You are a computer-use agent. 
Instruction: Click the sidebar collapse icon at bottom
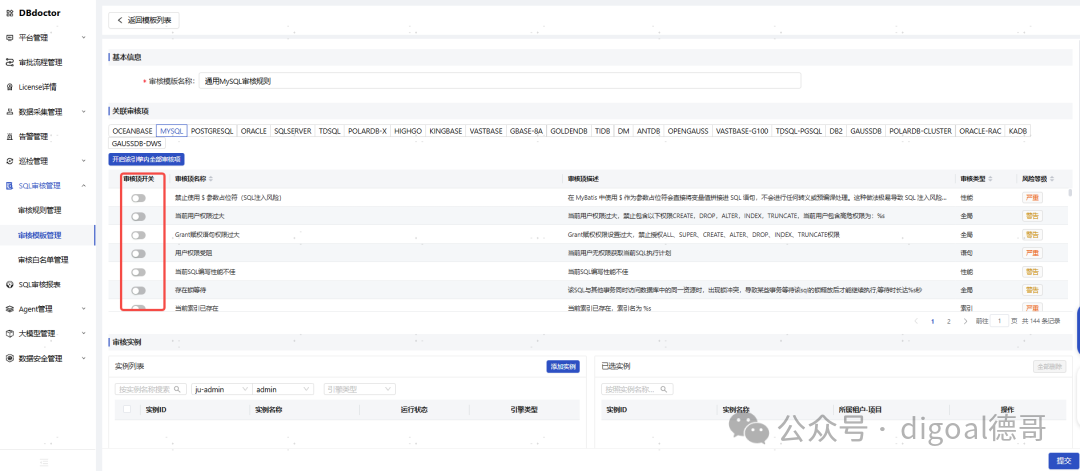[x=44, y=461]
